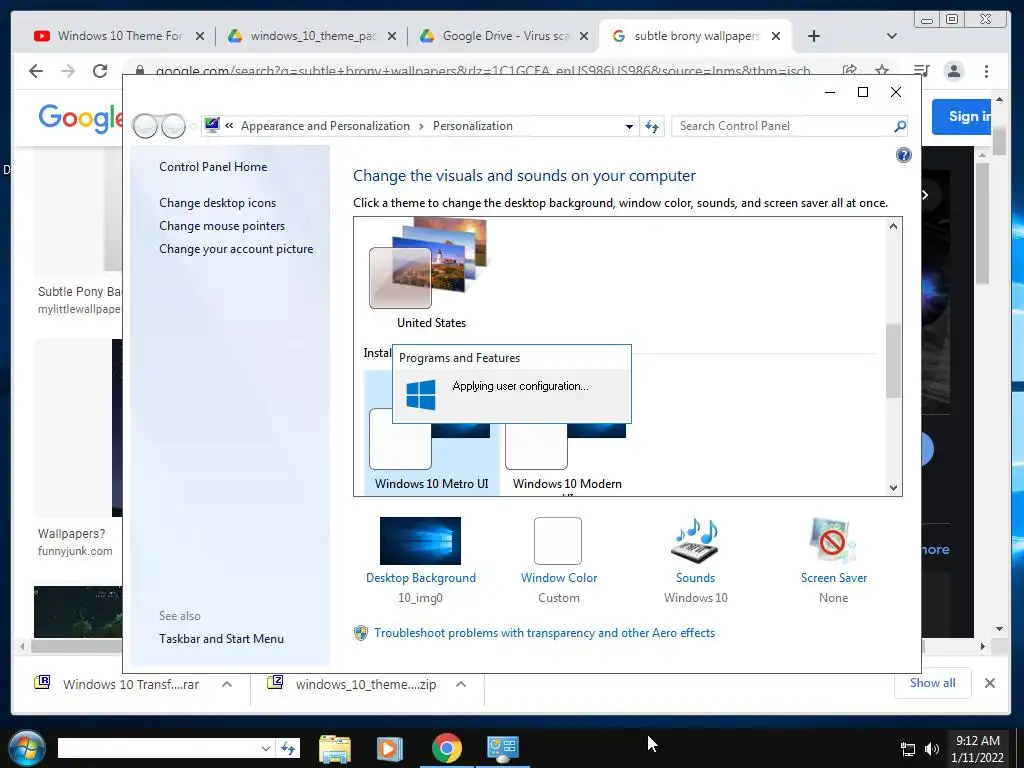
Task: Click Show all downloads
Action: [932, 683]
